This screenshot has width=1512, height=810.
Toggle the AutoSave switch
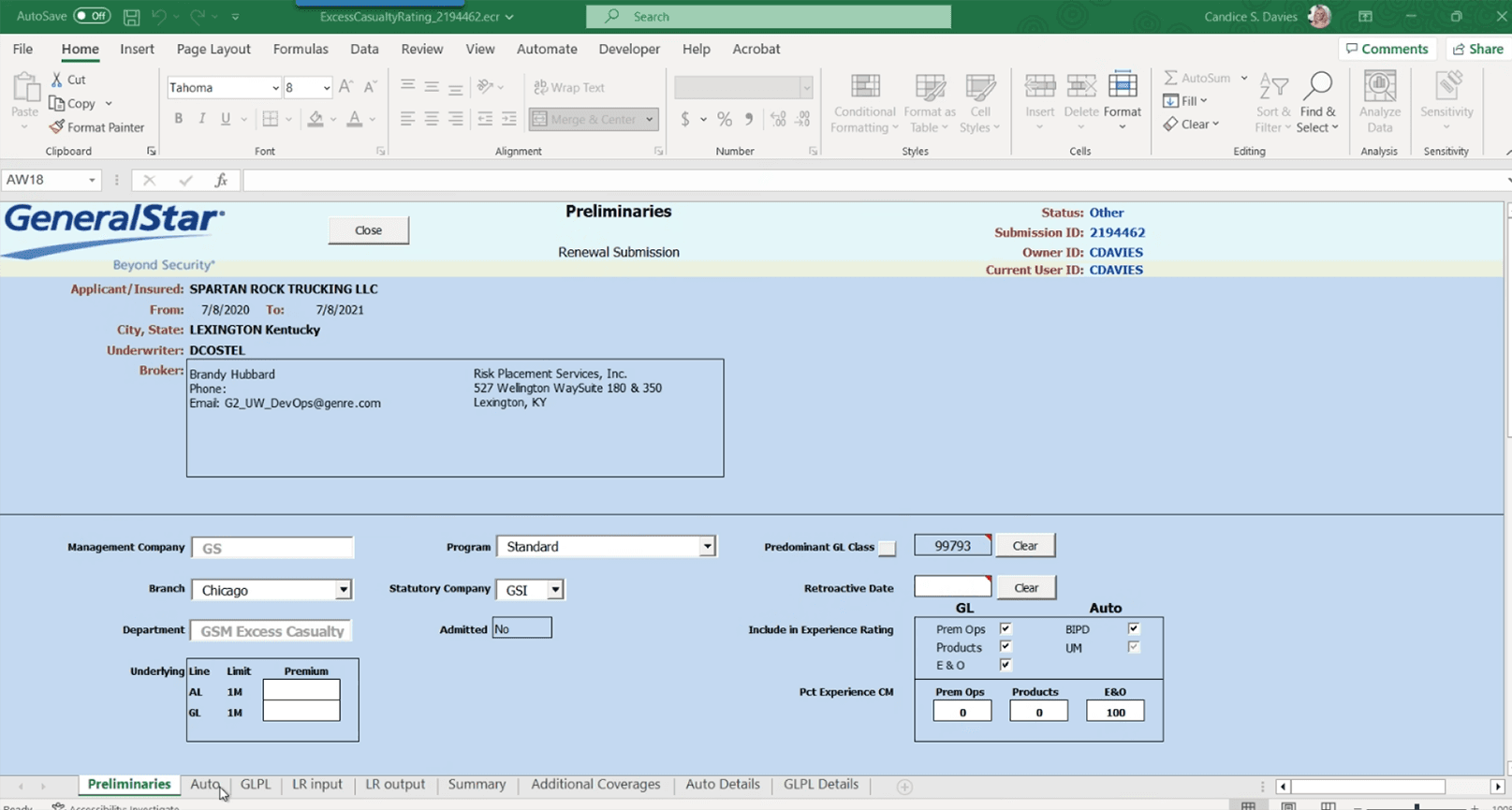pos(92,16)
